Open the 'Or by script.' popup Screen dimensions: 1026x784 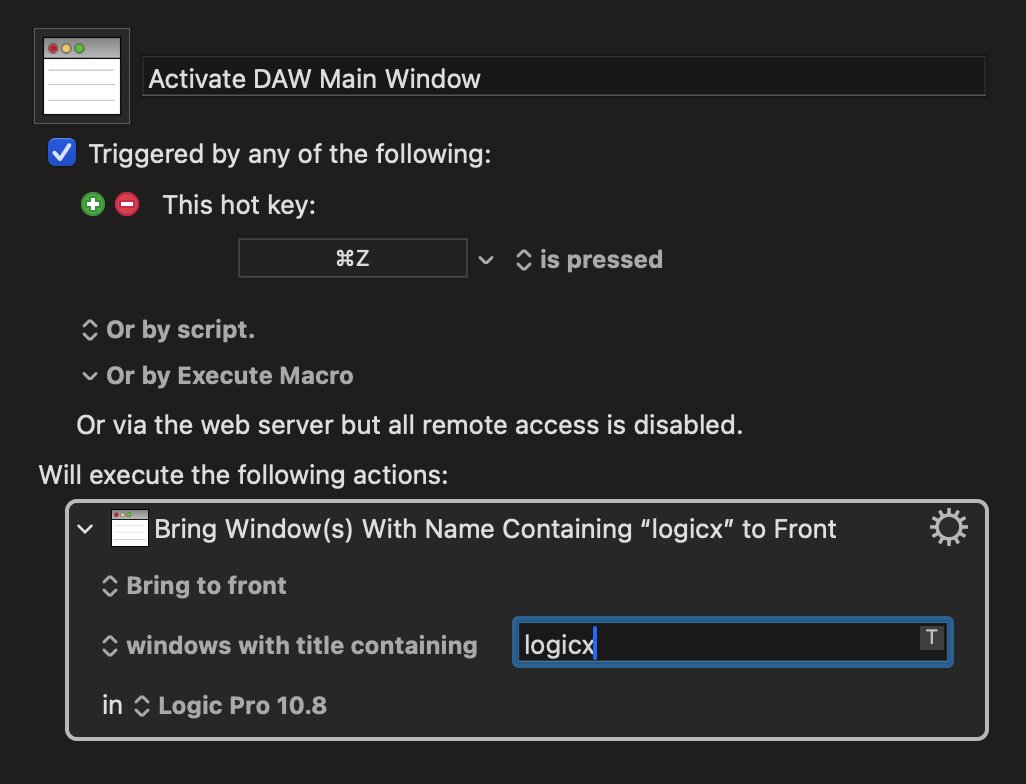[168, 330]
